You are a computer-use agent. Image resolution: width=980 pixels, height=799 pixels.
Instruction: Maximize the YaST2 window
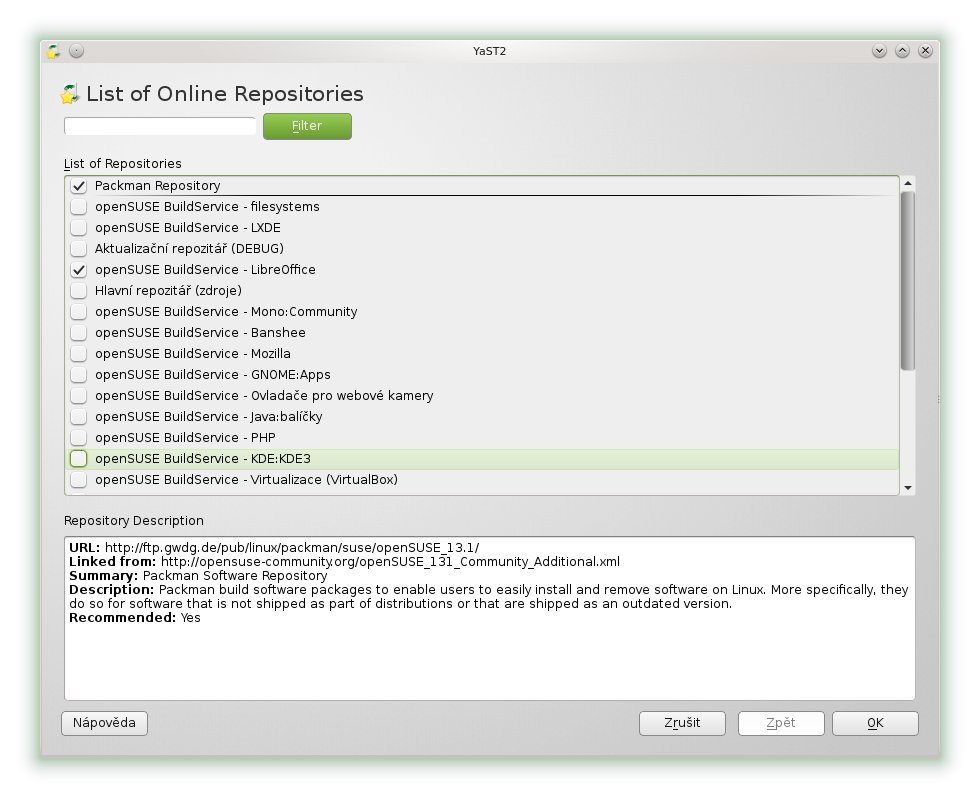point(902,51)
